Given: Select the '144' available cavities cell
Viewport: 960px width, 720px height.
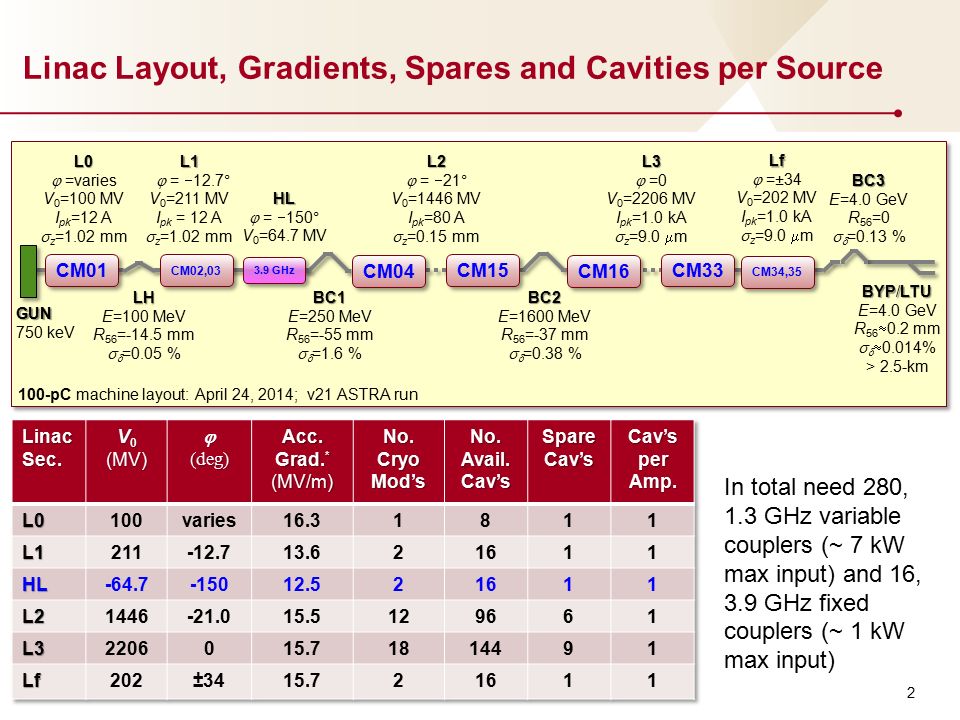Looking at the screenshot, I should (486, 648).
